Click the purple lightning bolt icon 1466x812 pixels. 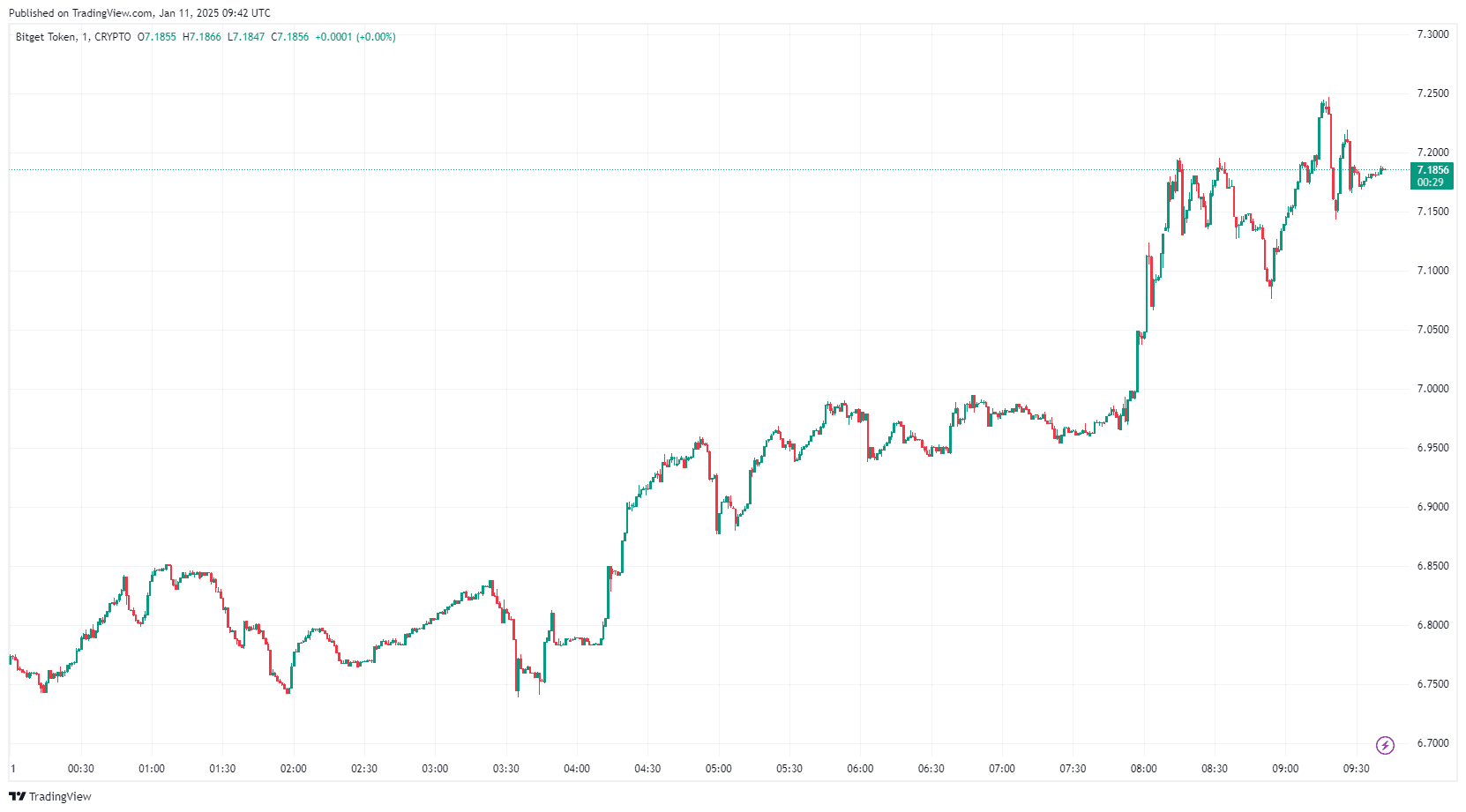[1385, 746]
